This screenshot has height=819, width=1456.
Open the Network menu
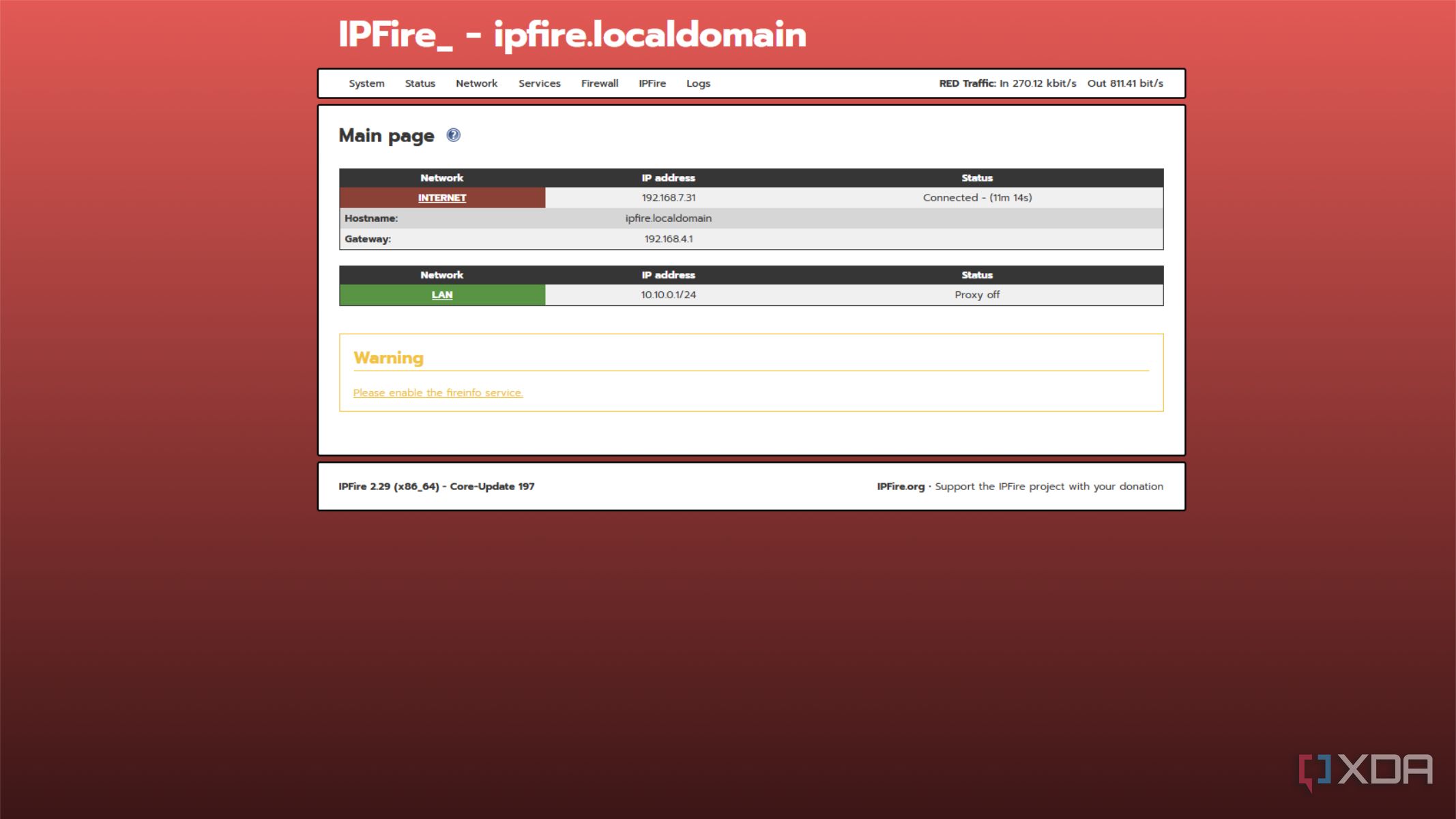click(476, 83)
